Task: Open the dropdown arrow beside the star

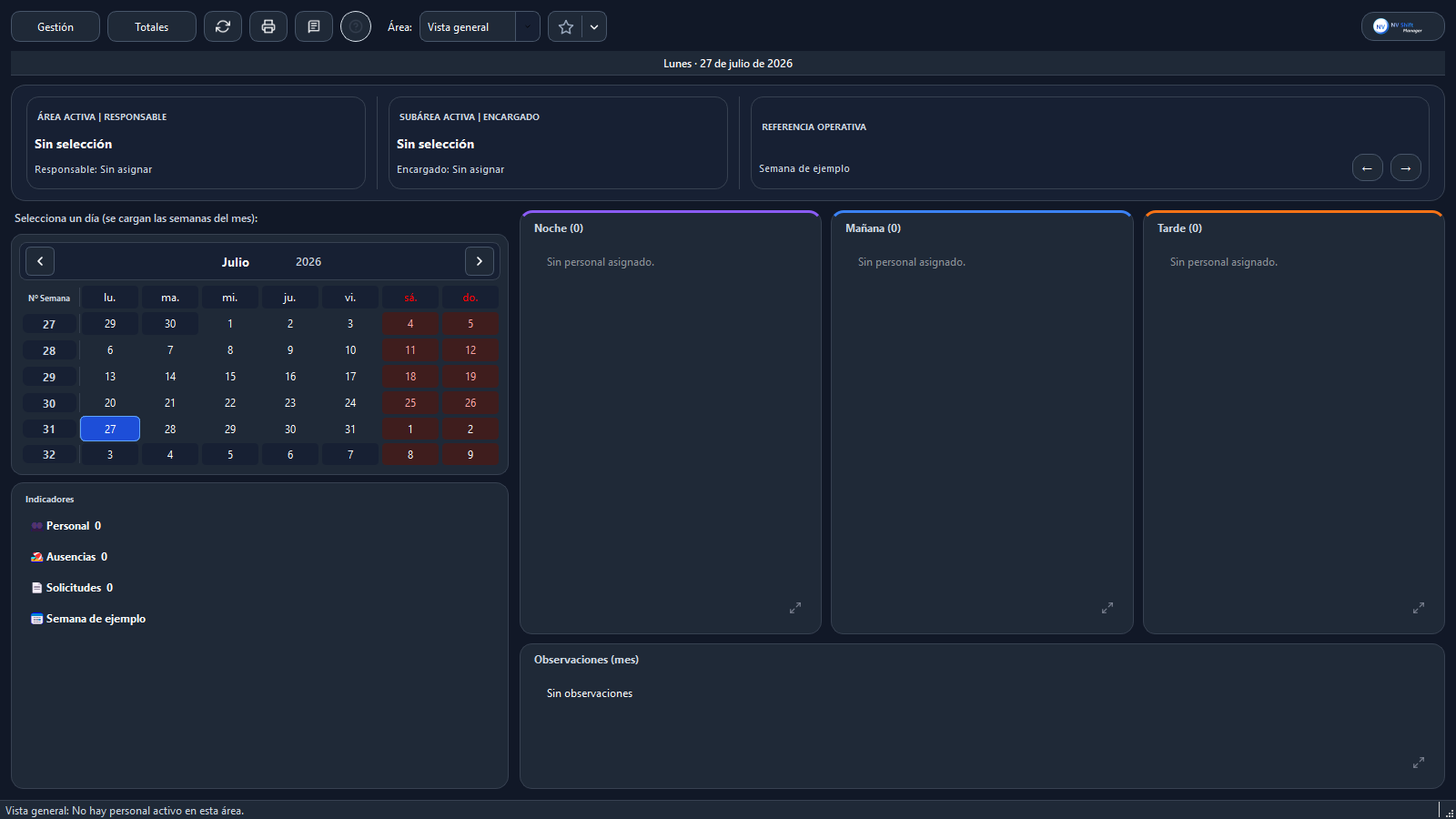Action: click(594, 26)
